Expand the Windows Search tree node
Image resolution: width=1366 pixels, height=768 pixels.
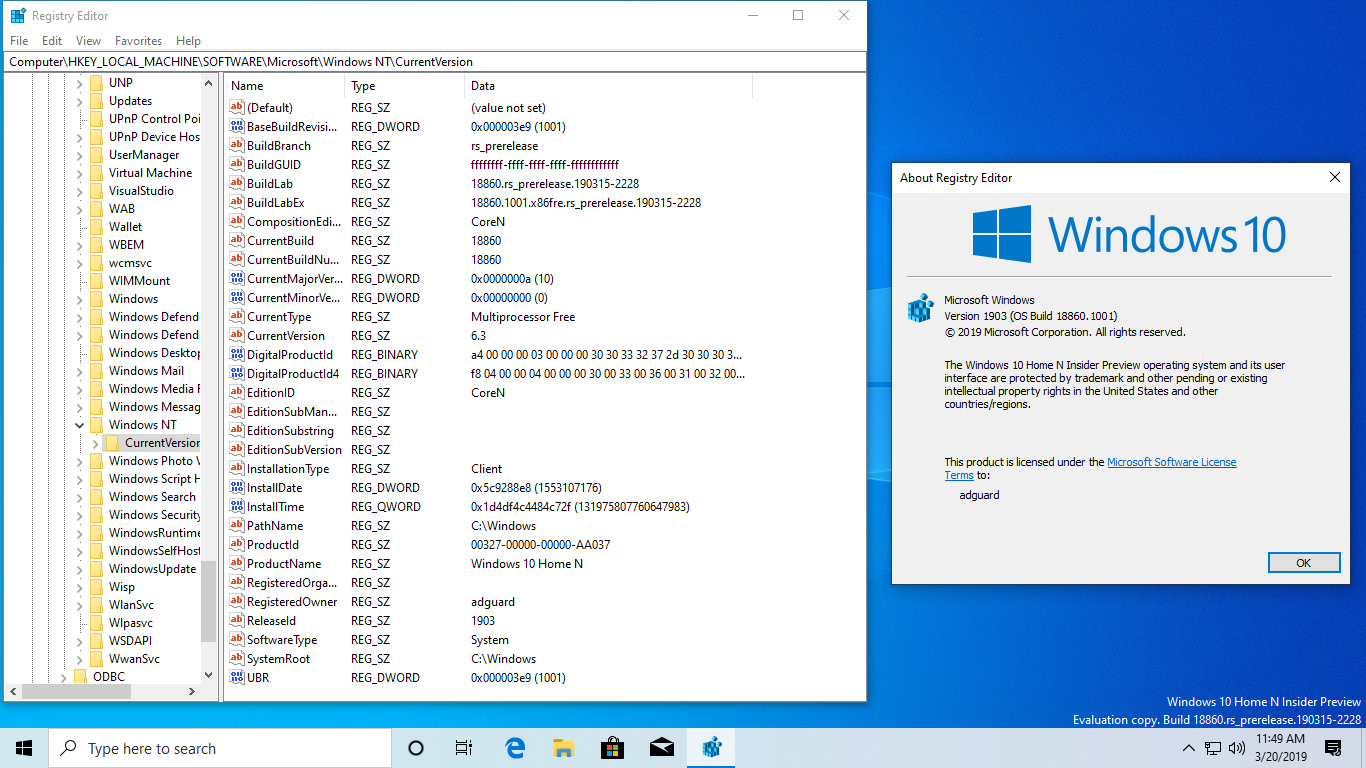coord(80,497)
